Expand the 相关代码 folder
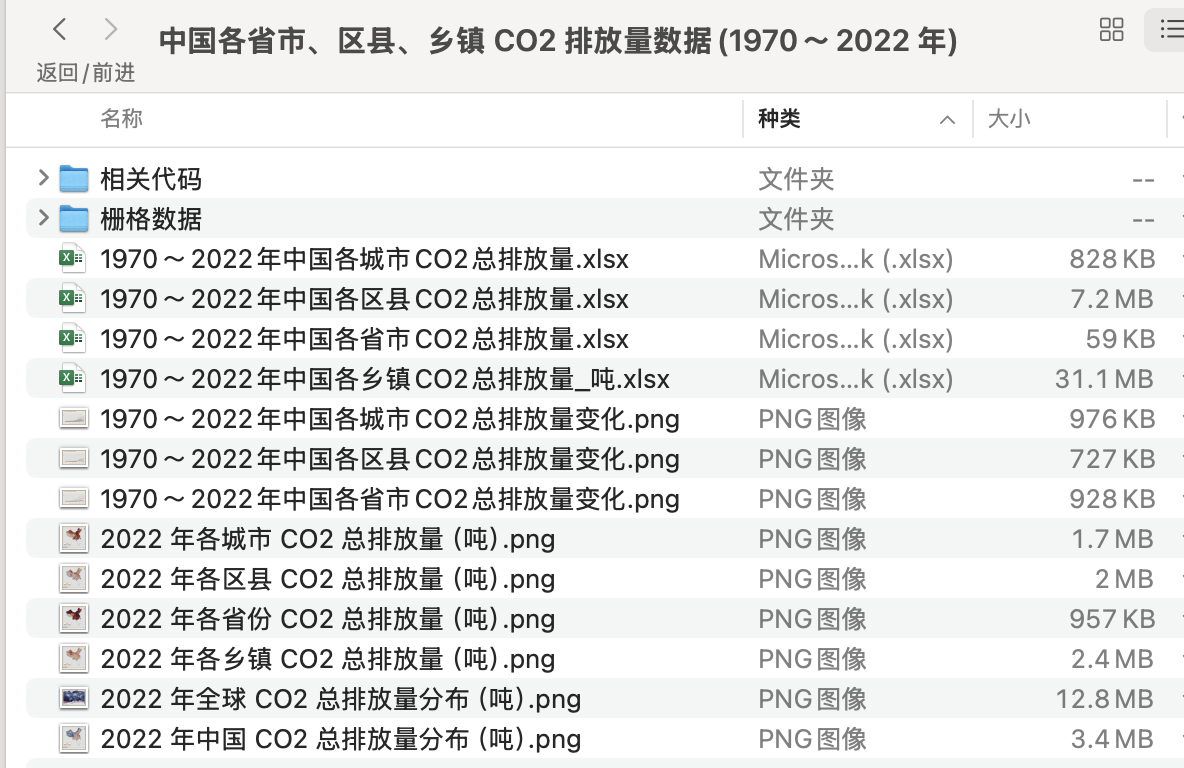1184x768 pixels. tap(43, 179)
